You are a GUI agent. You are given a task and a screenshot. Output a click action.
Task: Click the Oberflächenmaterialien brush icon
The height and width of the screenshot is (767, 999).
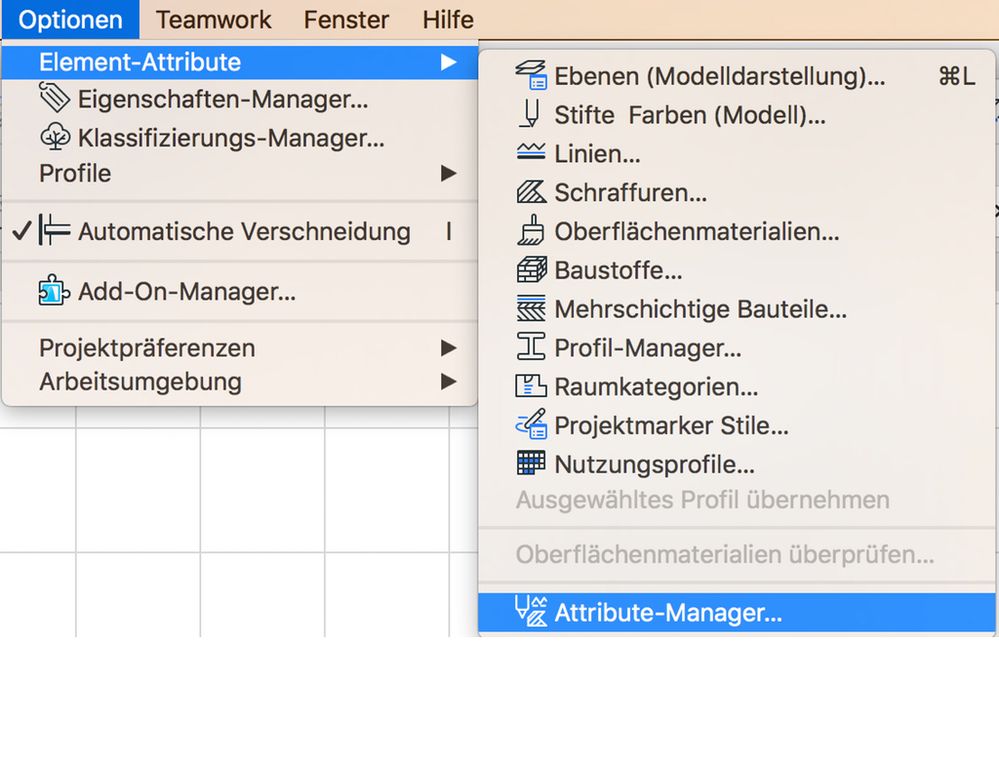tap(531, 231)
